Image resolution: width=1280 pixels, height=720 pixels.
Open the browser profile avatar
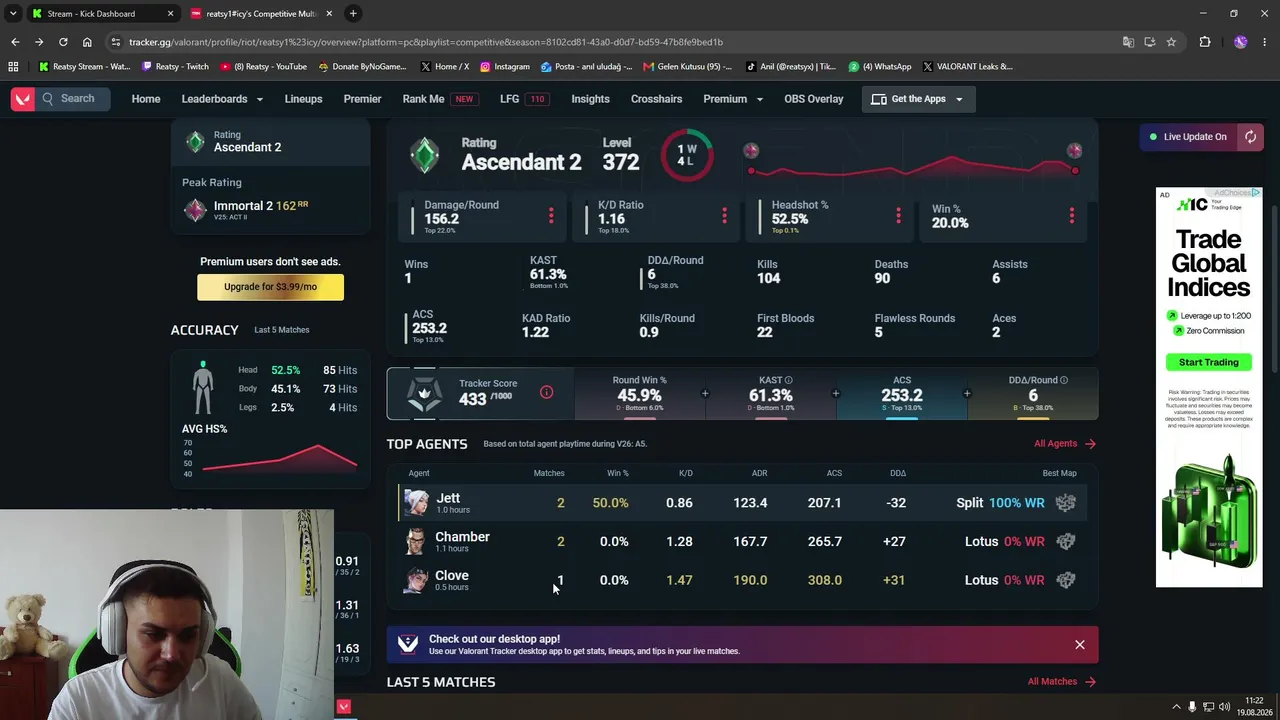[1240, 42]
